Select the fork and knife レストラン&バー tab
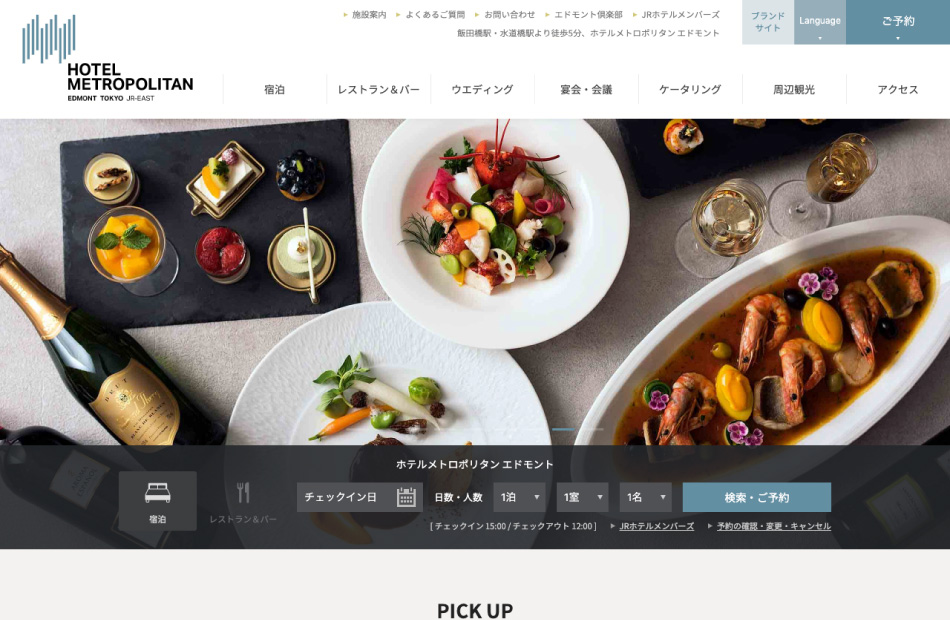This screenshot has width=950, height=620. pyautogui.click(x=243, y=501)
